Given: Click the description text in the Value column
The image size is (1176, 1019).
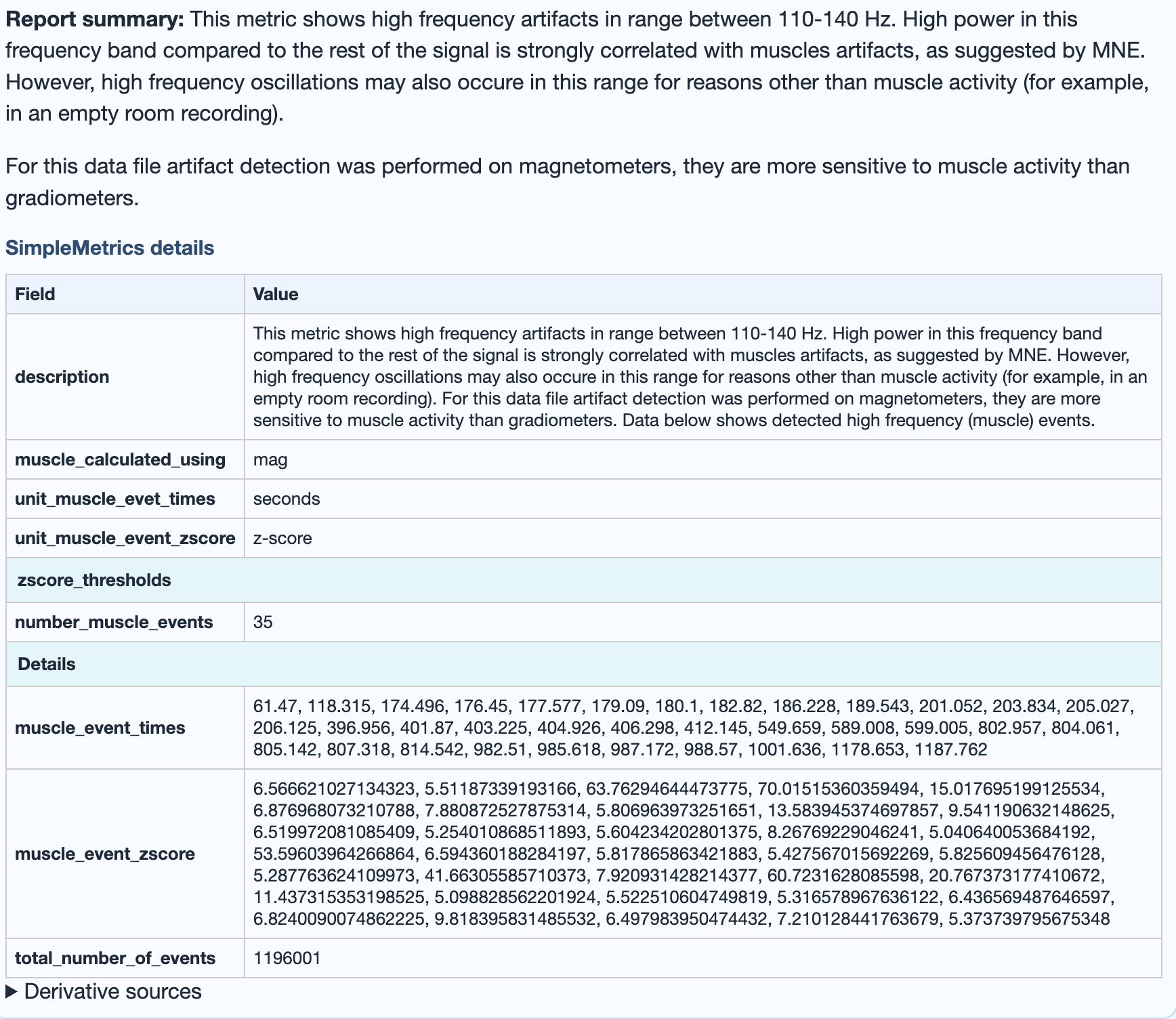Looking at the screenshot, I should [x=700, y=377].
